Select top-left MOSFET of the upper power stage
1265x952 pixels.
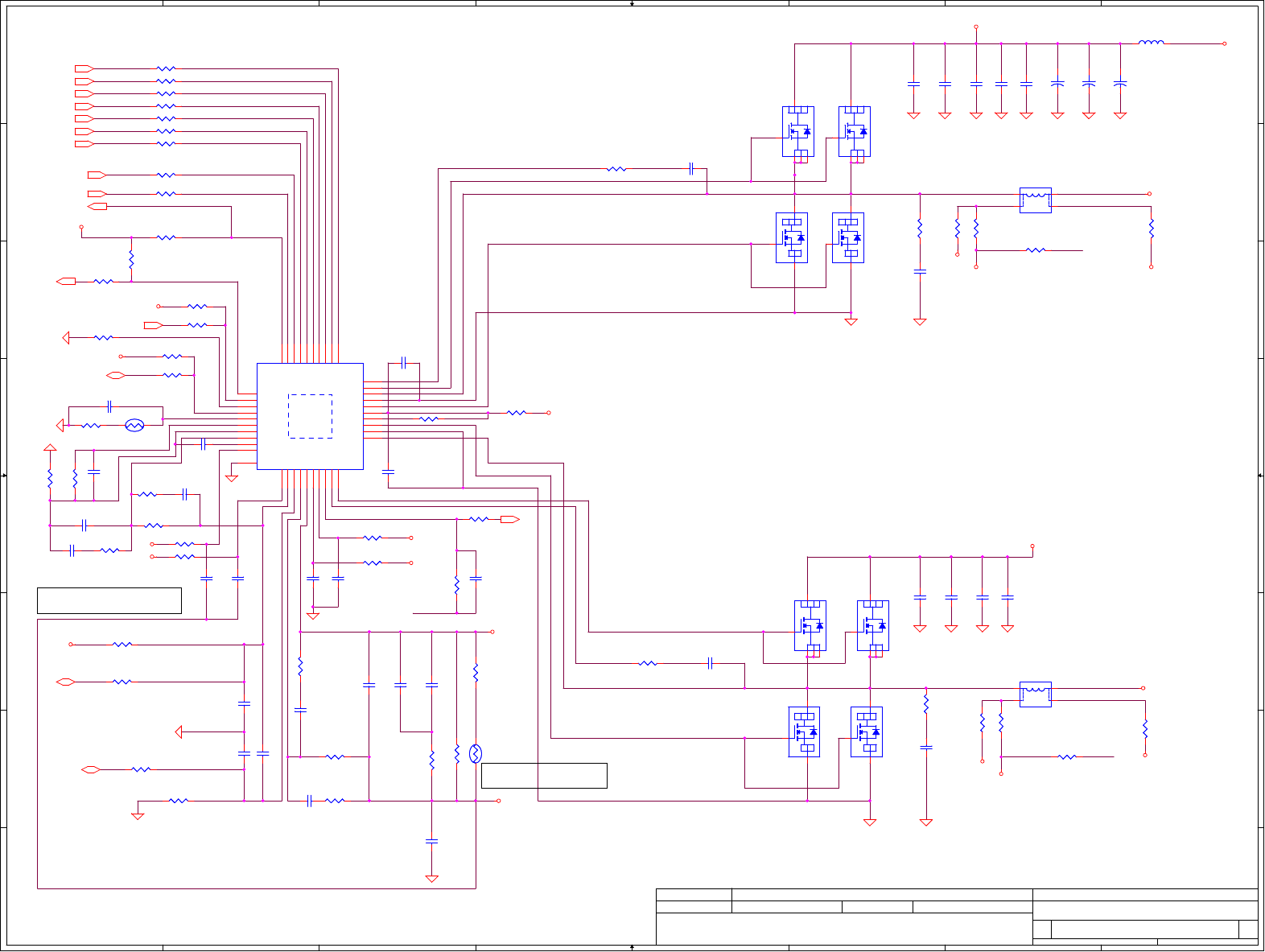click(x=798, y=132)
